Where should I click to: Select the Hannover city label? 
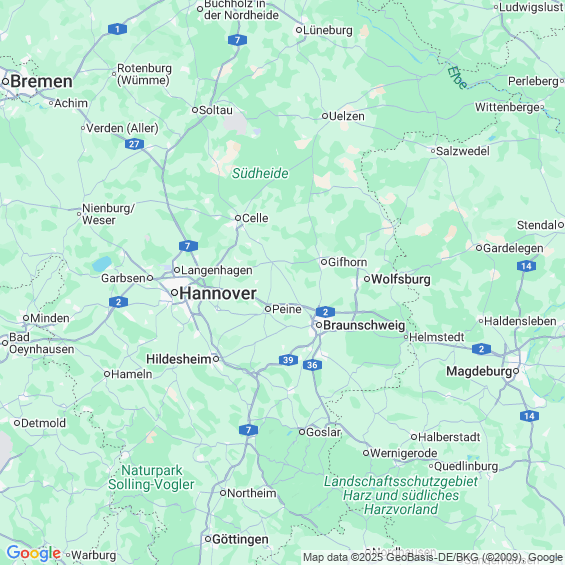(218, 293)
